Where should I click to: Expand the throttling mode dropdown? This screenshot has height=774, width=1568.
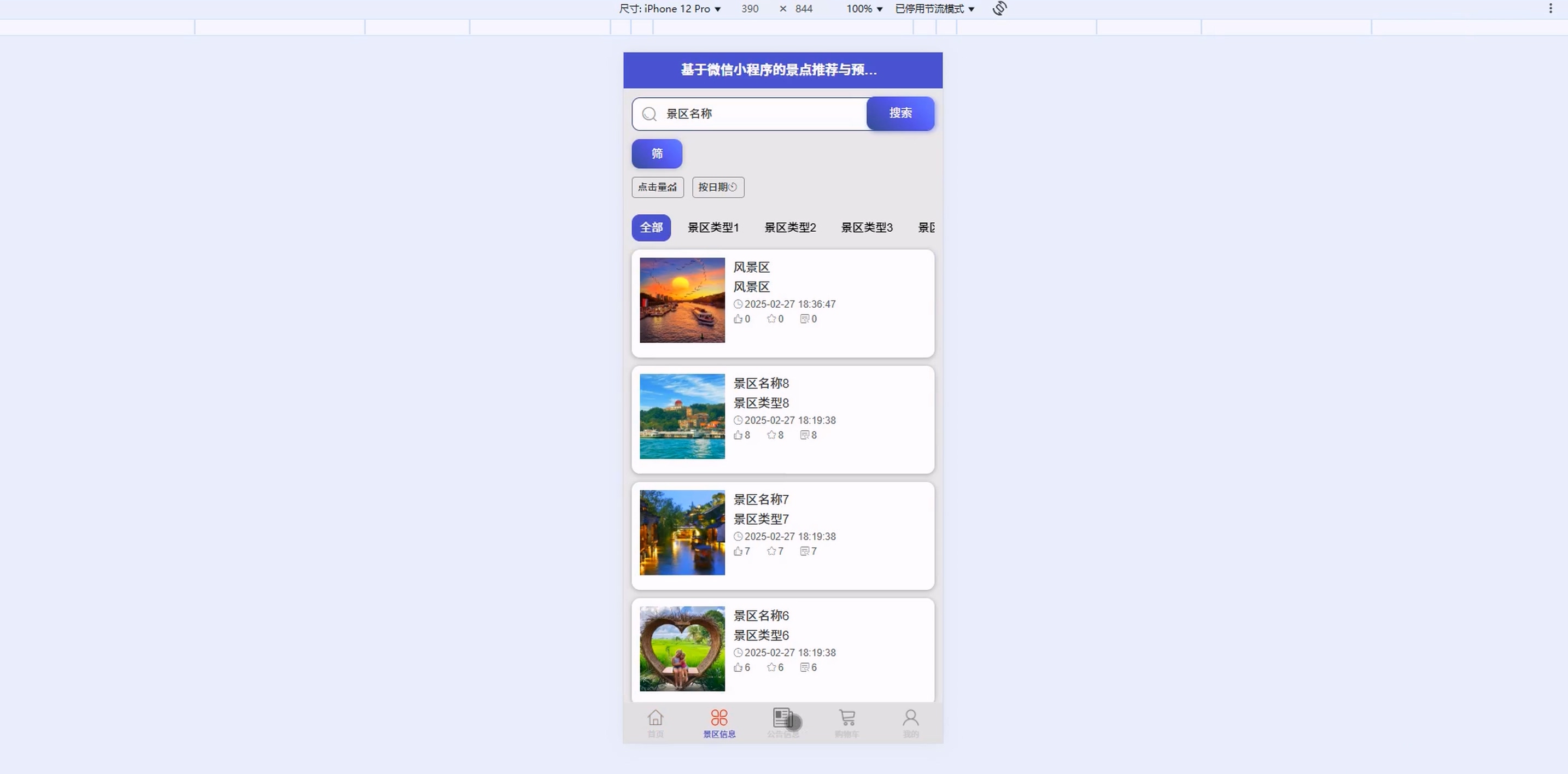[x=934, y=9]
